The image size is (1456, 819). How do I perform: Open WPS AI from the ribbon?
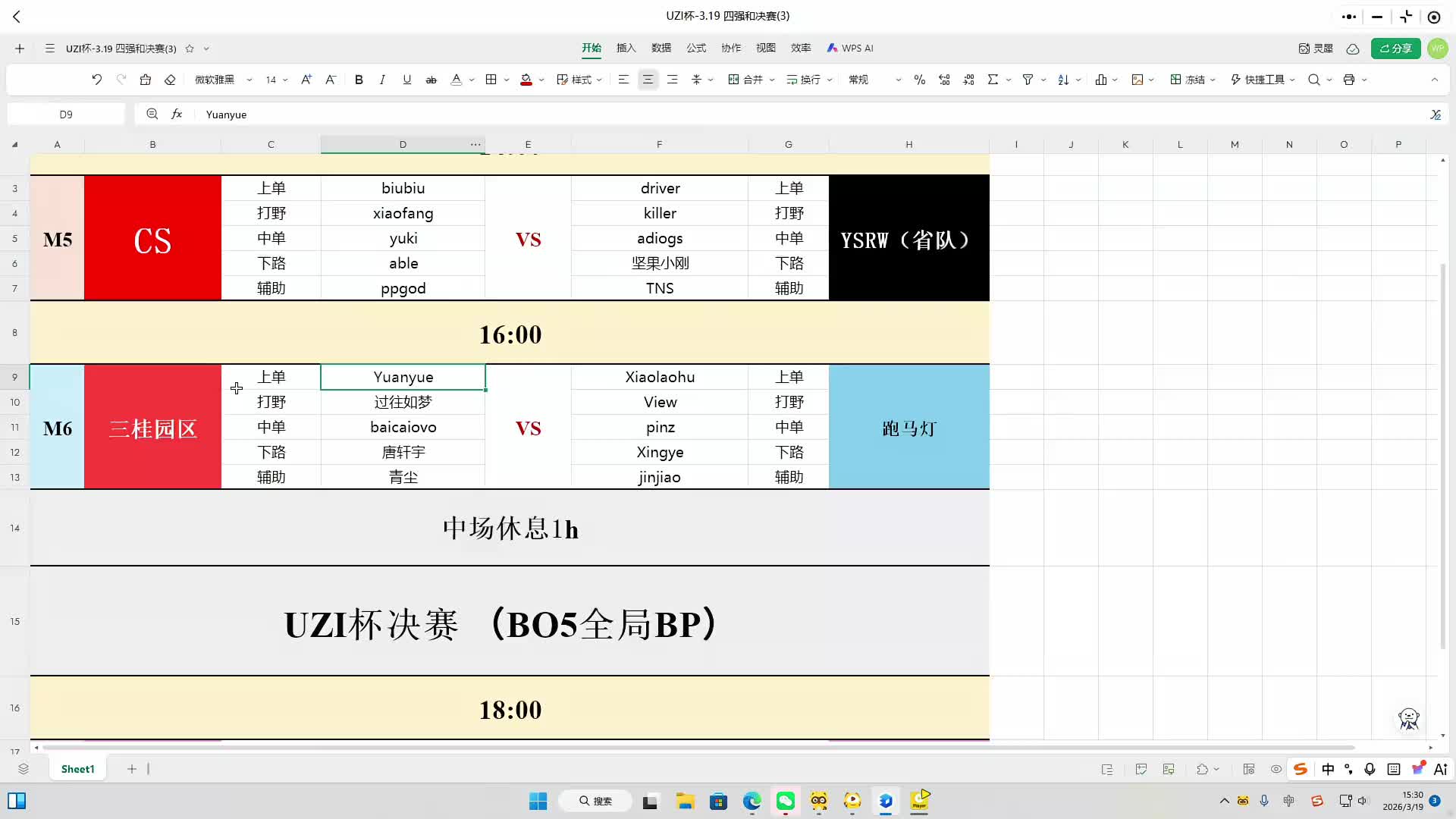point(850,48)
